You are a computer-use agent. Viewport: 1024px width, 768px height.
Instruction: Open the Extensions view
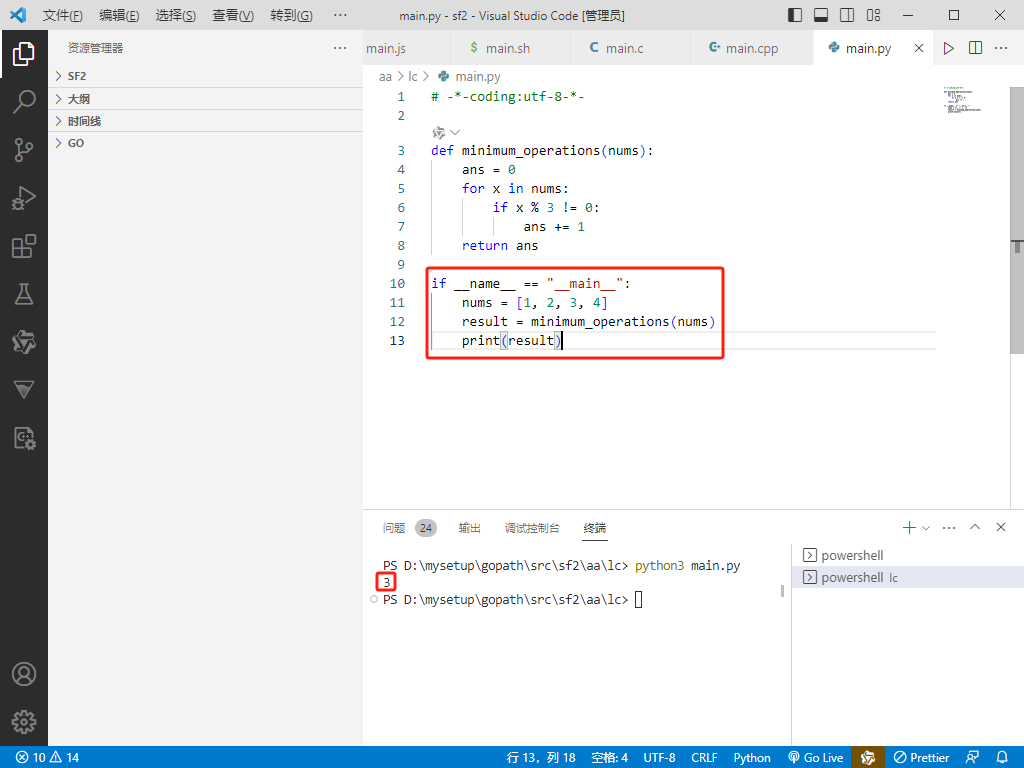(x=24, y=246)
